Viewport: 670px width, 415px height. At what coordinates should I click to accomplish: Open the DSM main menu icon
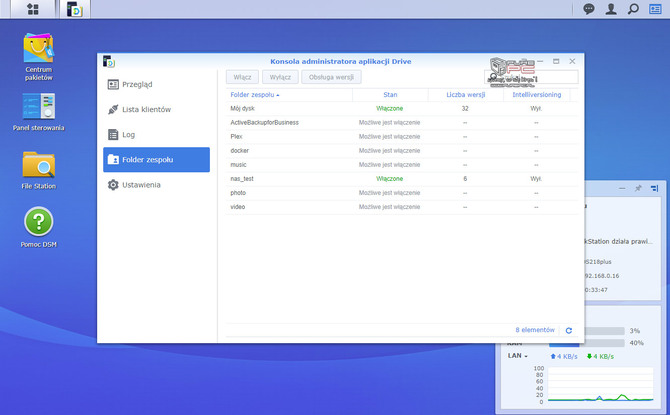click(x=33, y=9)
